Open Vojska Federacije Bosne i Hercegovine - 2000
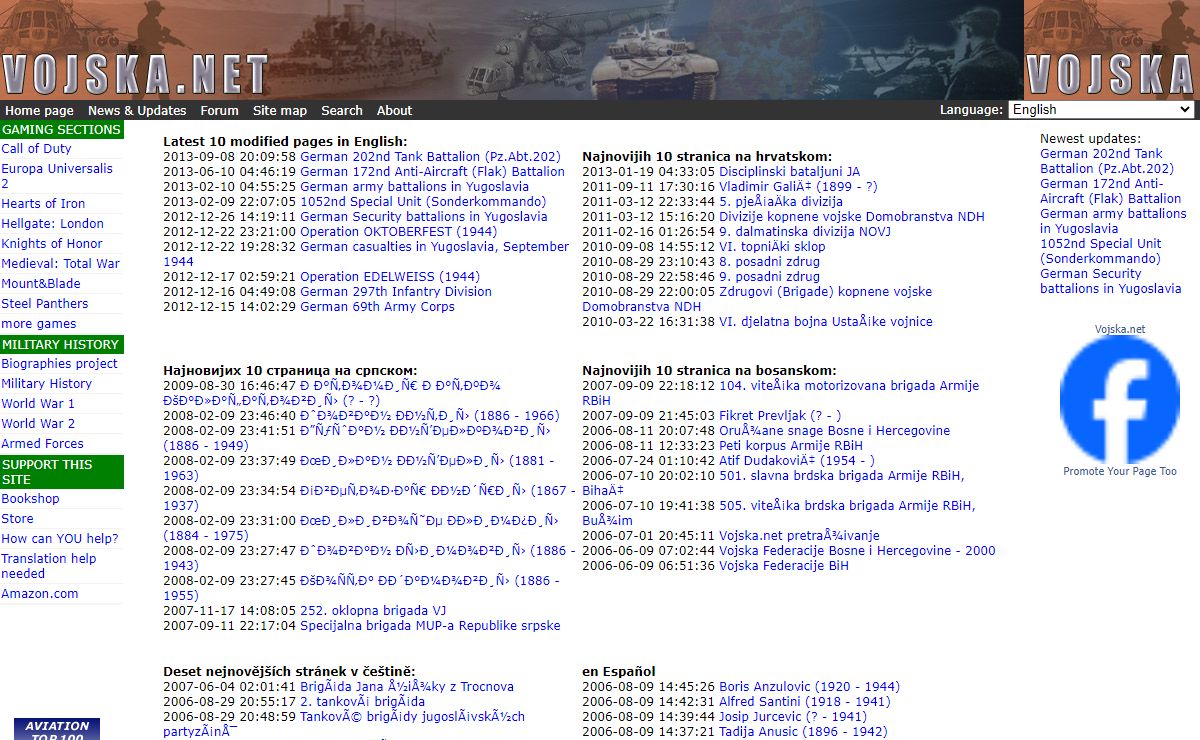 tap(857, 551)
